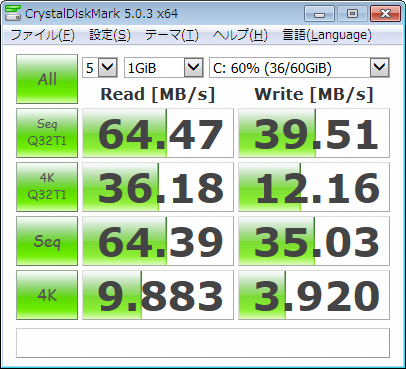Minimize the CrystalDiskMark window
The width and height of the screenshot is (406, 369).
tap(319, 14)
